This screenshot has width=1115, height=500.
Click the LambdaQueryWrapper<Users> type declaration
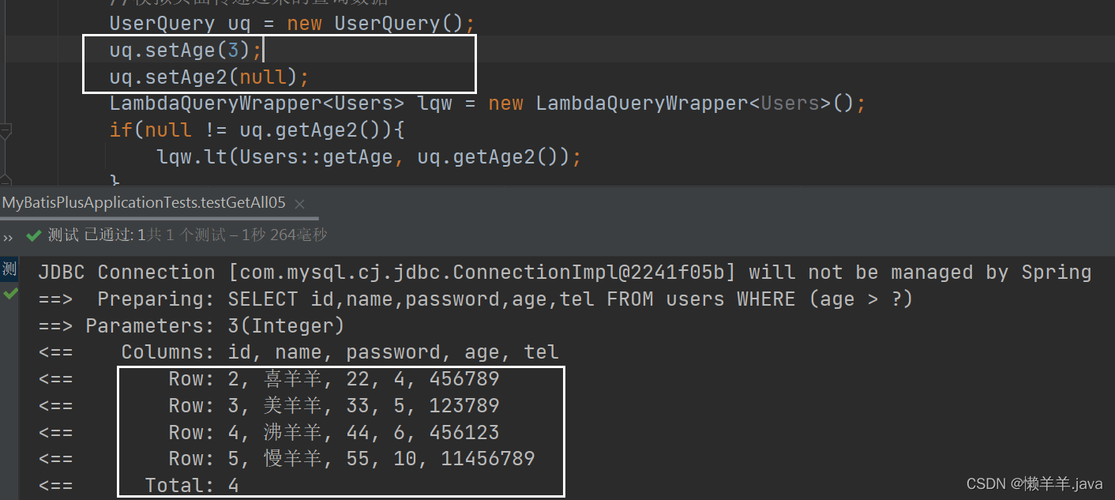257,104
